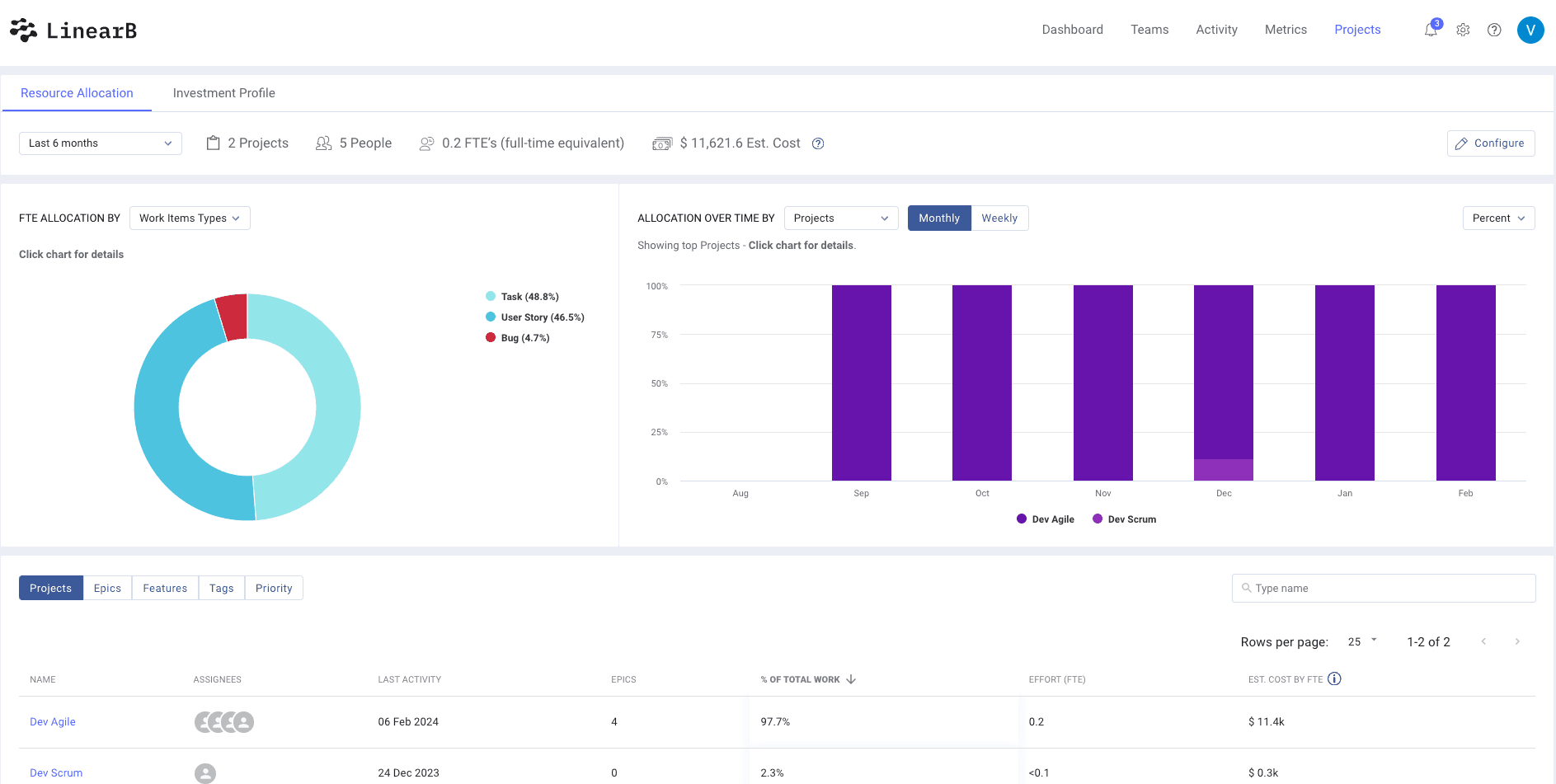This screenshot has width=1556, height=784.
Task: Toggle Bug (4.7%) legend entry
Action: pyautogui.click(x=517, y=338)
